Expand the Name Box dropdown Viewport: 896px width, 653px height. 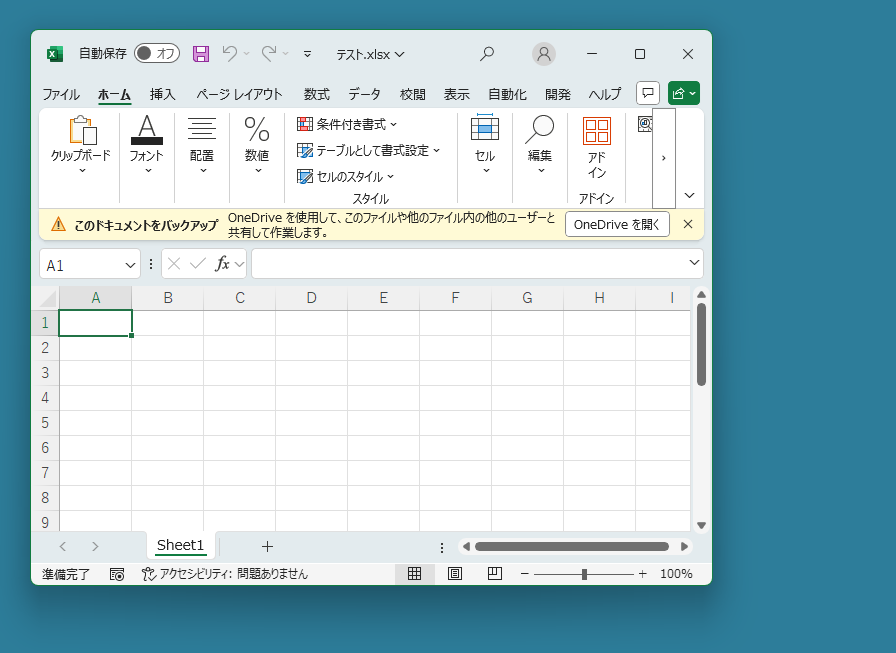(130, 265)
